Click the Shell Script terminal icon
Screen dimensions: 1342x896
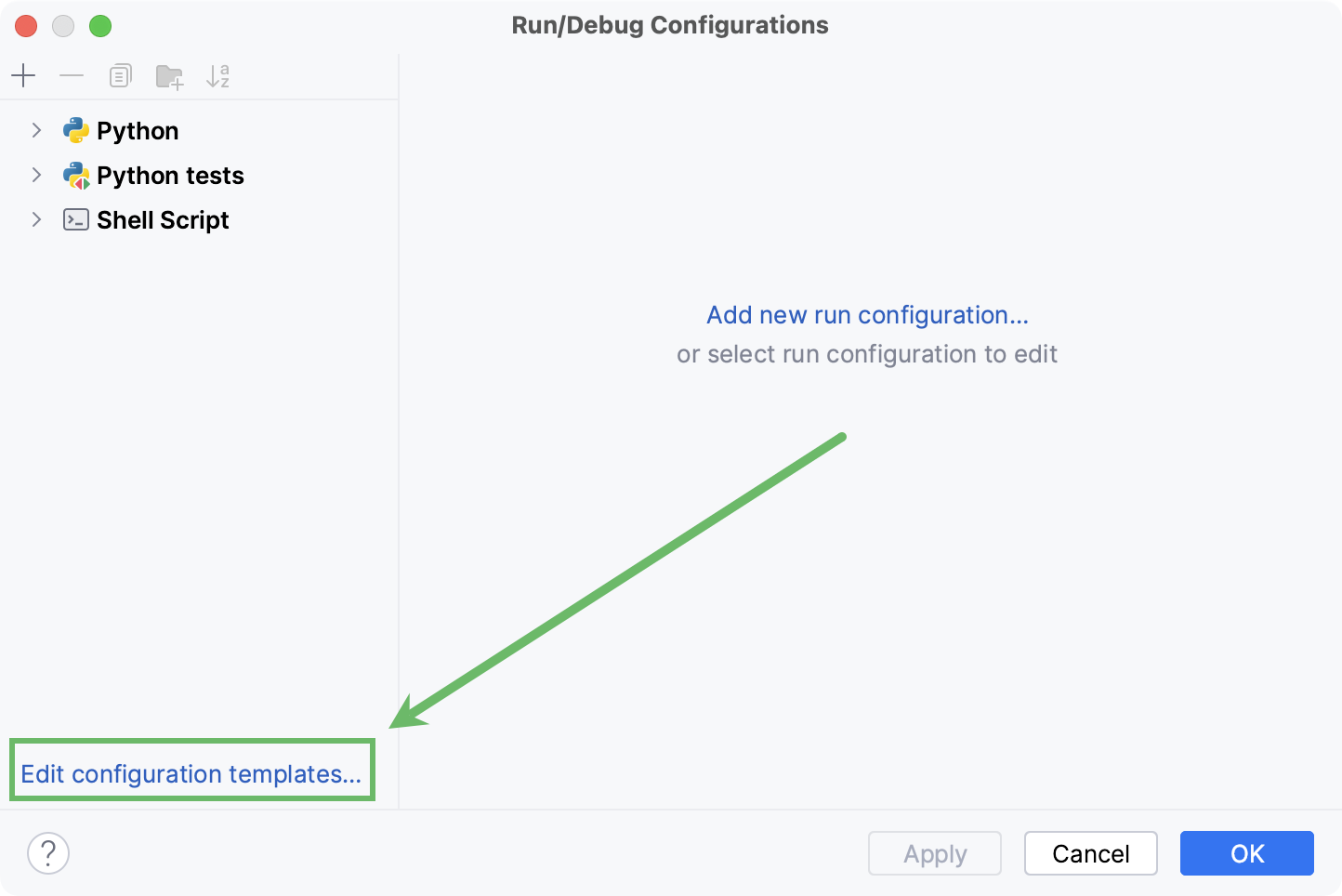(76, 219)
